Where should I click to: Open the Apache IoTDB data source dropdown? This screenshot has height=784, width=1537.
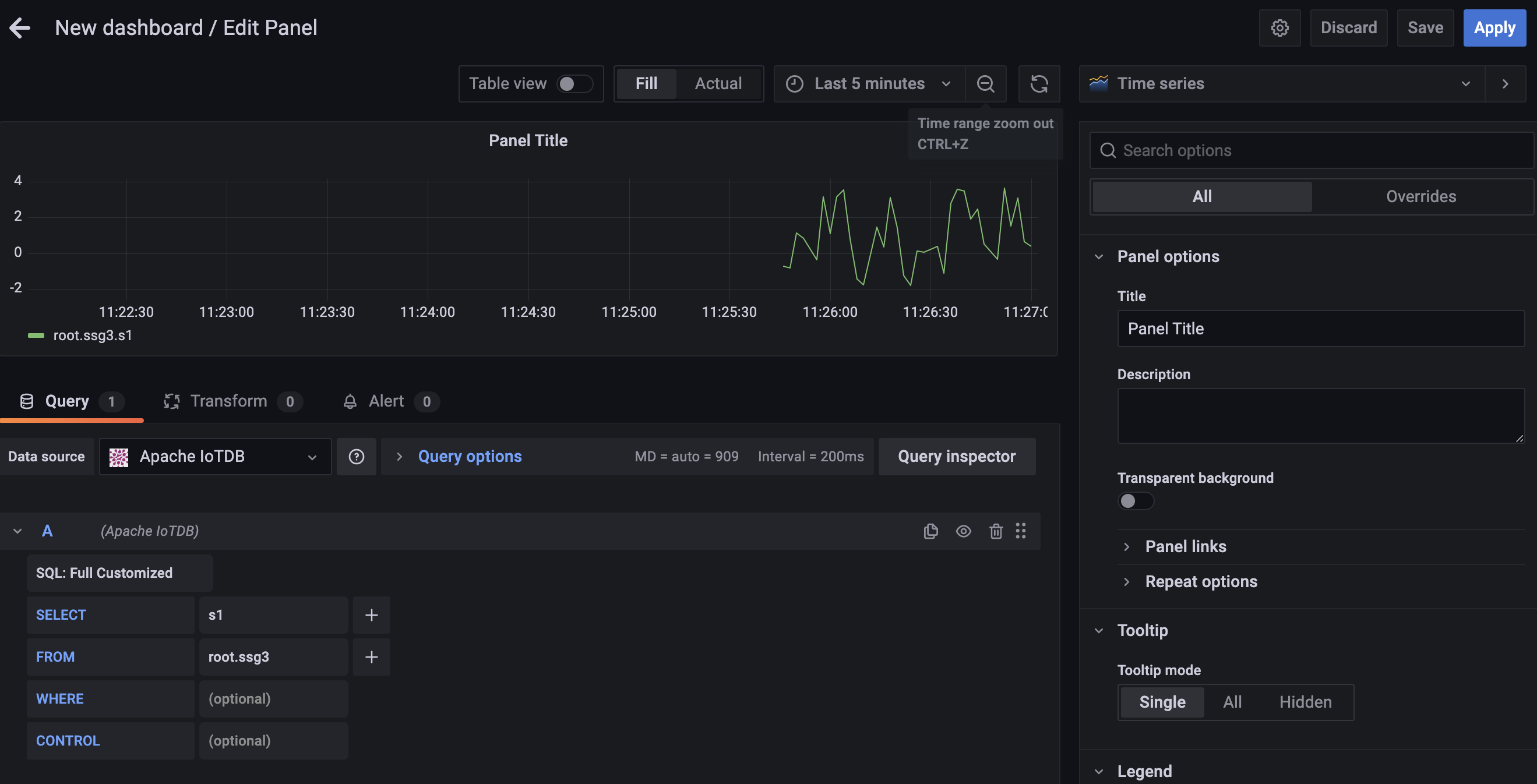tap(215, 457)
